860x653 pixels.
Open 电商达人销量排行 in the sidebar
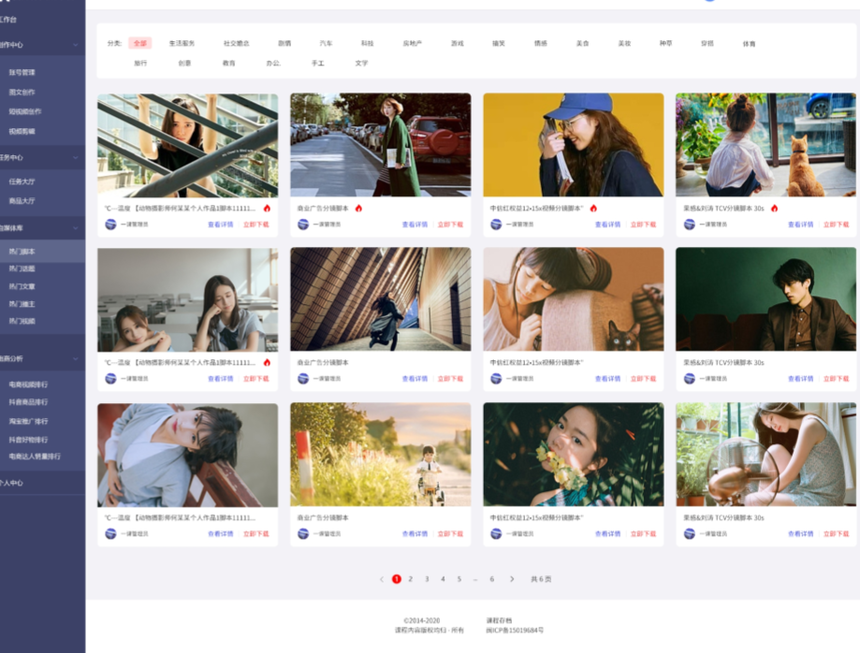[x=35, y=456]
